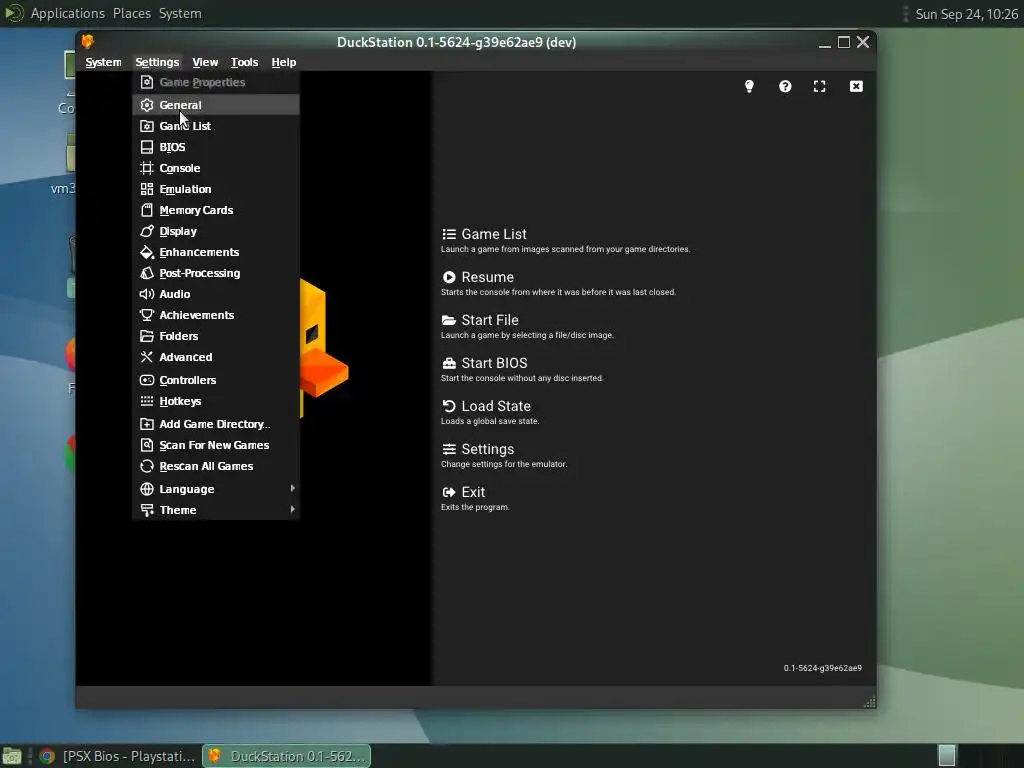The width and height of the screenshot is (1024, 768).
Task: Click the Hotkeys keyboard icon
Action: [x=147, y=401]
